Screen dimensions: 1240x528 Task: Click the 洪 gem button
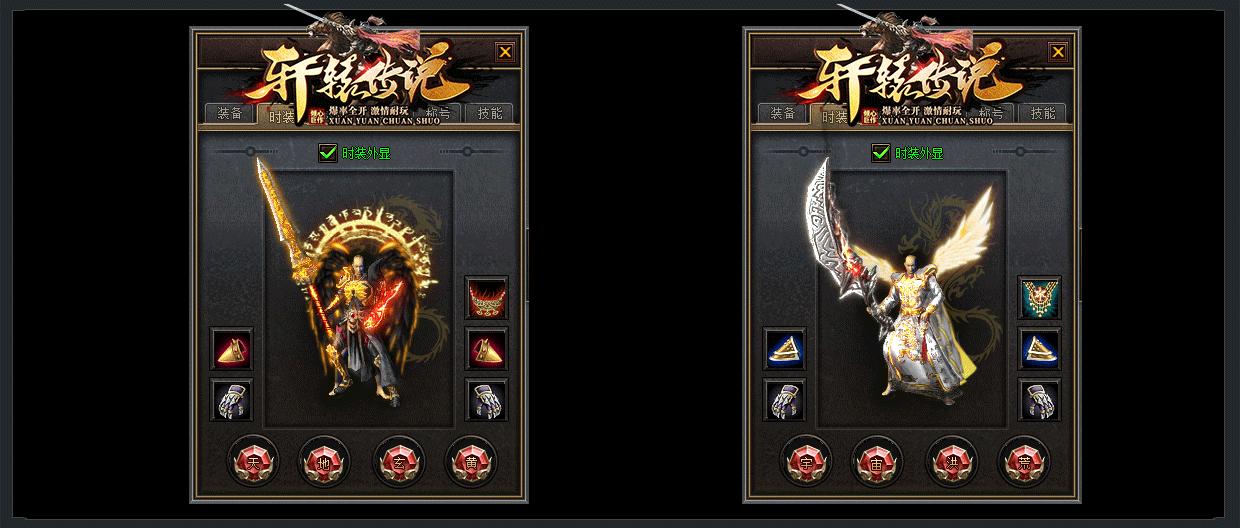click(x=951, y=462)
